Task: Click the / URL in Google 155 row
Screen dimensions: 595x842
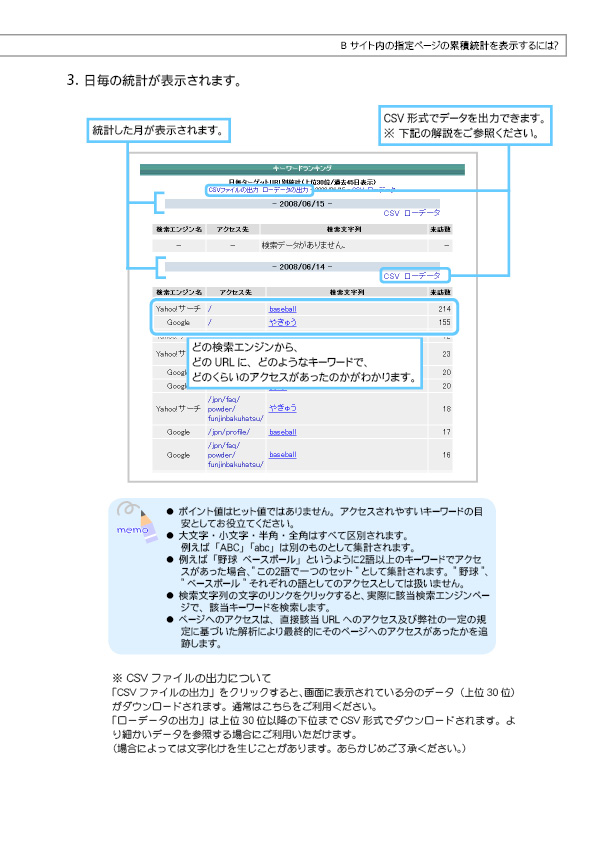Action: coord(210,322)
